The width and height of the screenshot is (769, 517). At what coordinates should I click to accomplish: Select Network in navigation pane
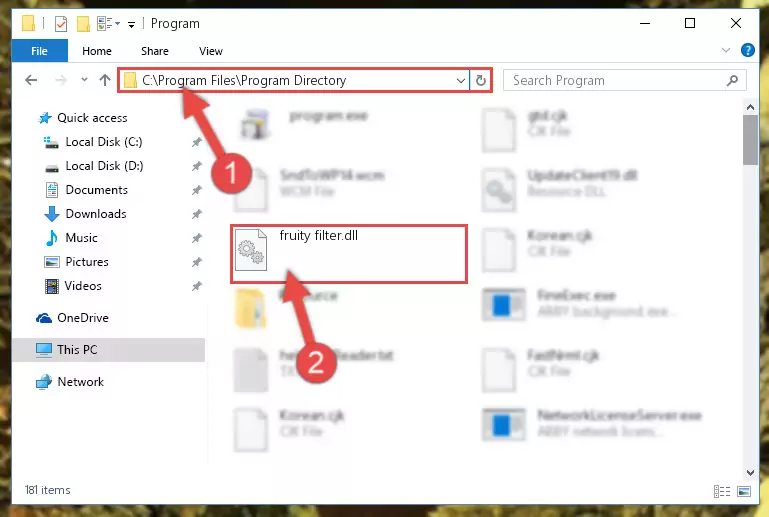(80, 382)
